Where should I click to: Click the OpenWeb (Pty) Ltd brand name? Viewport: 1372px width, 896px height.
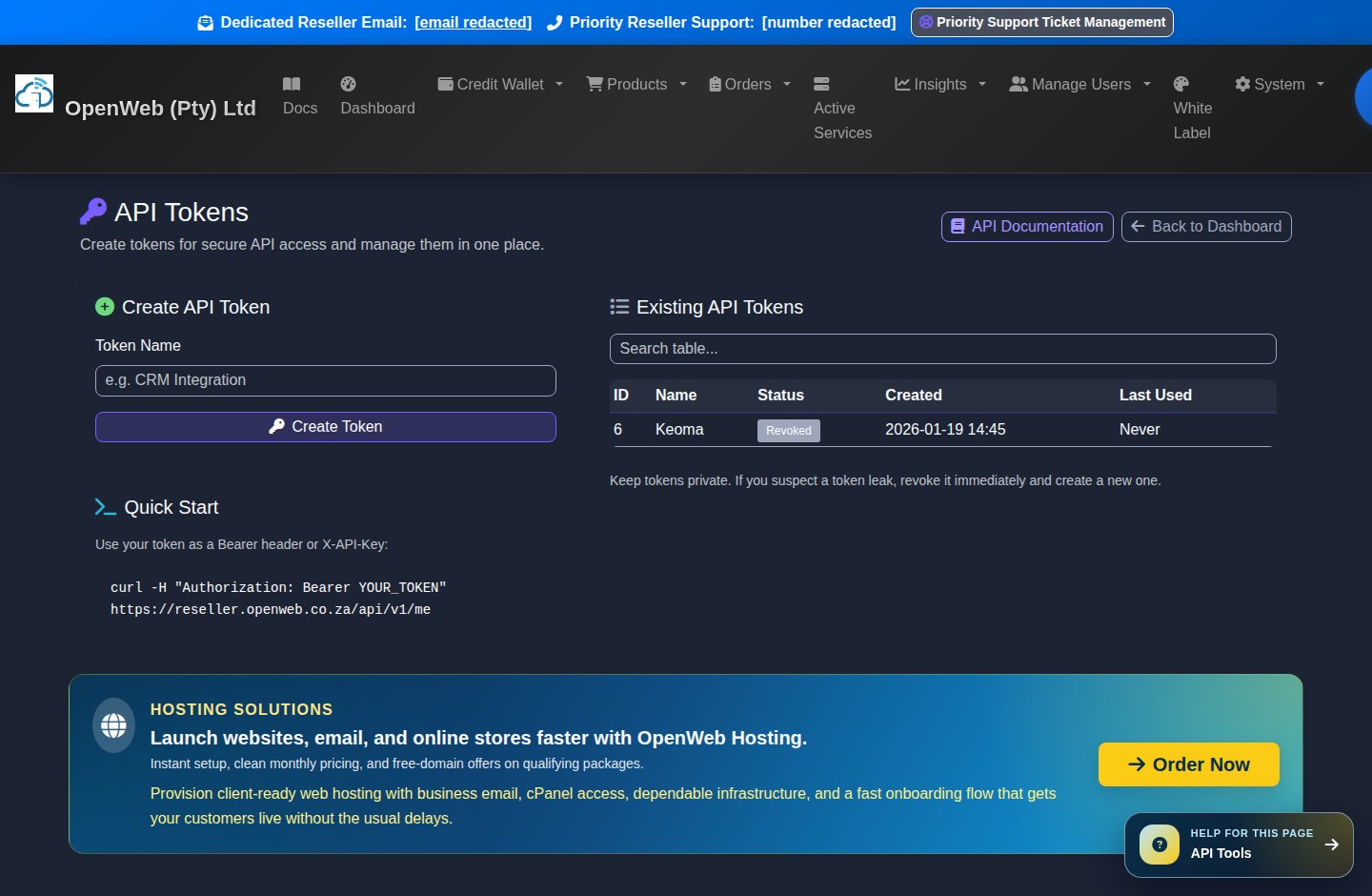pos(160,109)
